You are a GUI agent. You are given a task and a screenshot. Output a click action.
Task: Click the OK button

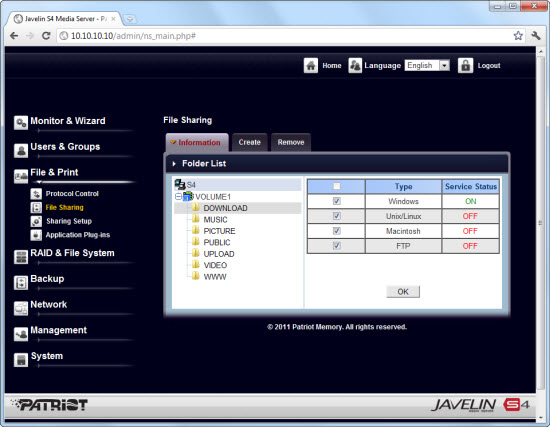click(403, 292)
